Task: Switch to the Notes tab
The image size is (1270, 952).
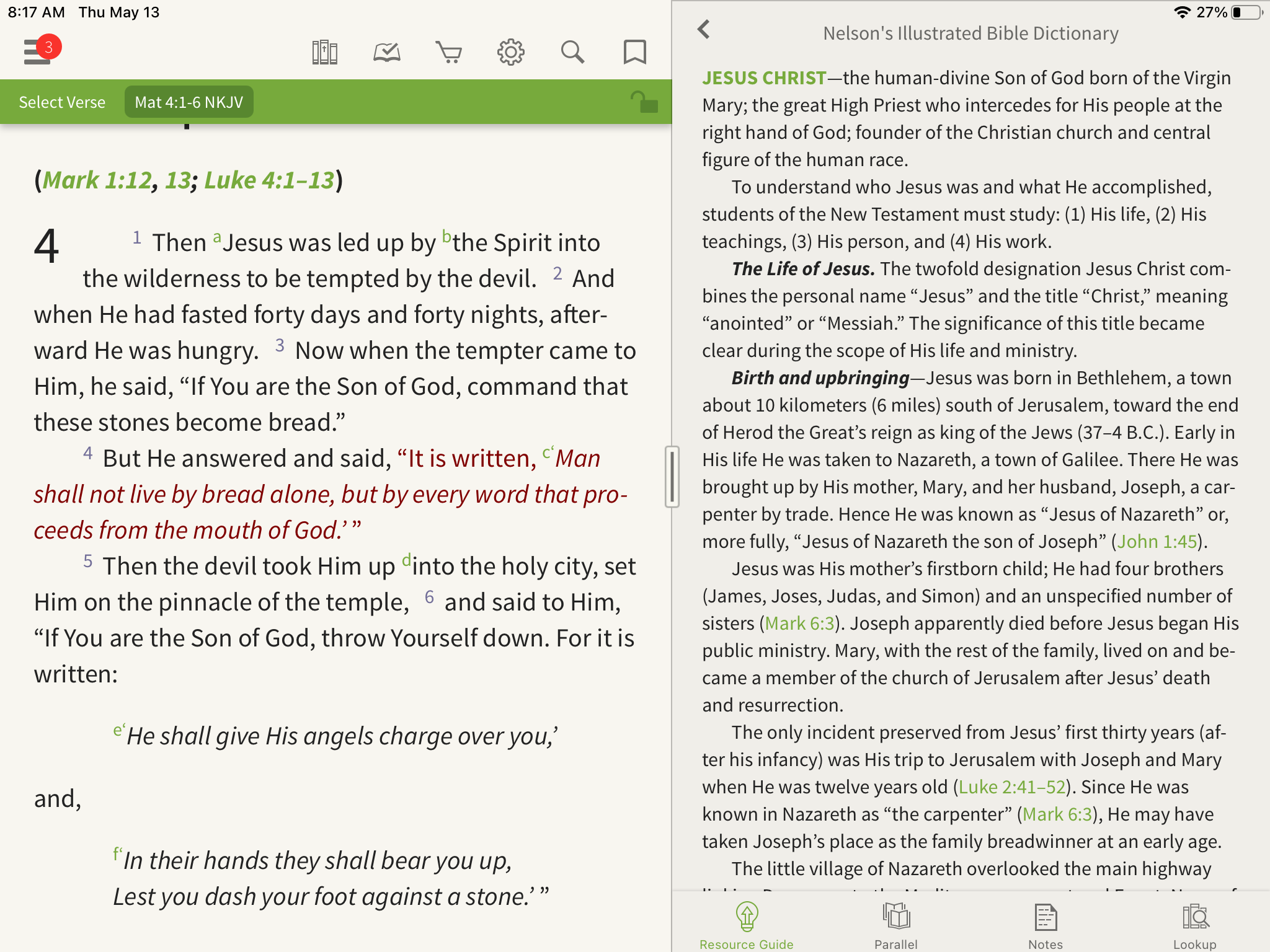Action: [x=1046, y=926]
